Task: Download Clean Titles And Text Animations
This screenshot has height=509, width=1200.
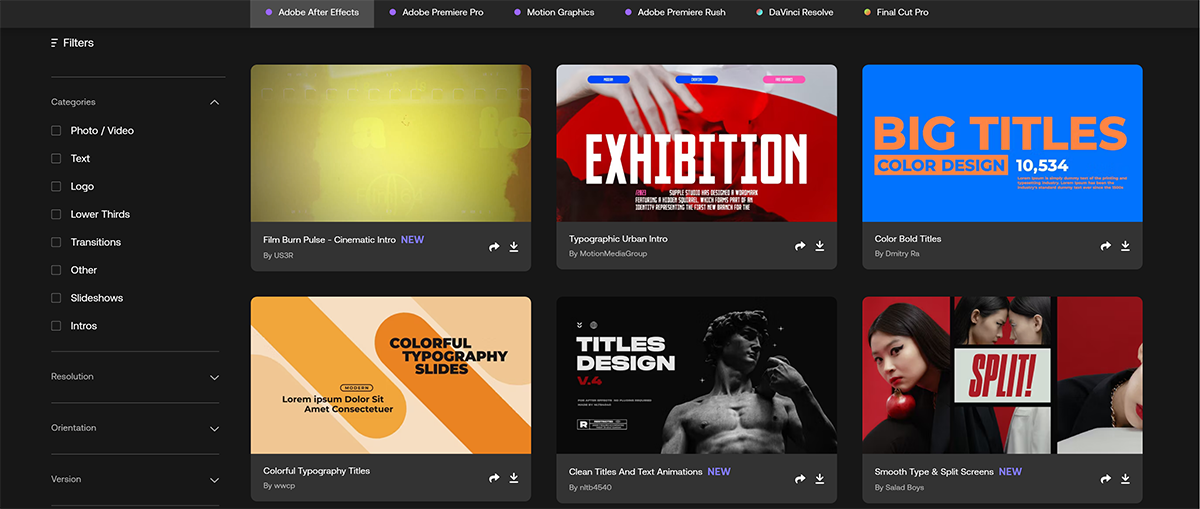Action: (x=820, y=478)
